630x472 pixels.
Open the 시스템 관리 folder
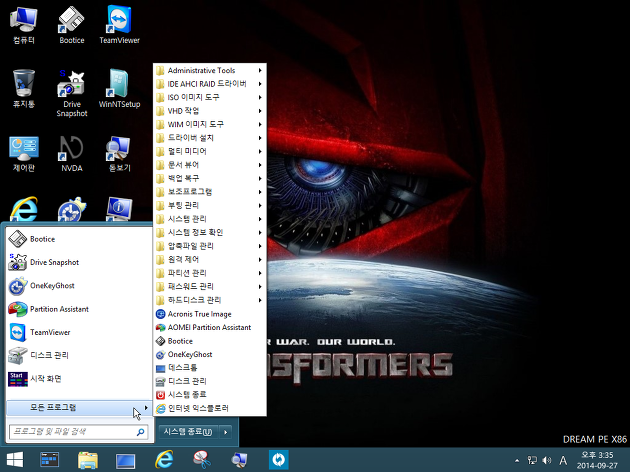coord(210,219)
